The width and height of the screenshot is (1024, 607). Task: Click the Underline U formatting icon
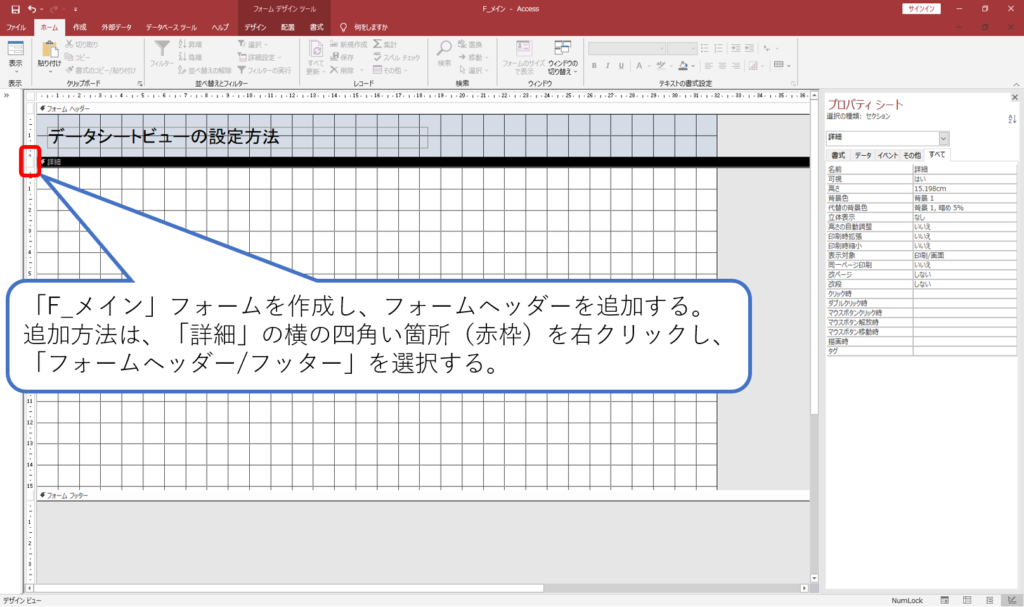pyautogui.click(x=621, y=65)
